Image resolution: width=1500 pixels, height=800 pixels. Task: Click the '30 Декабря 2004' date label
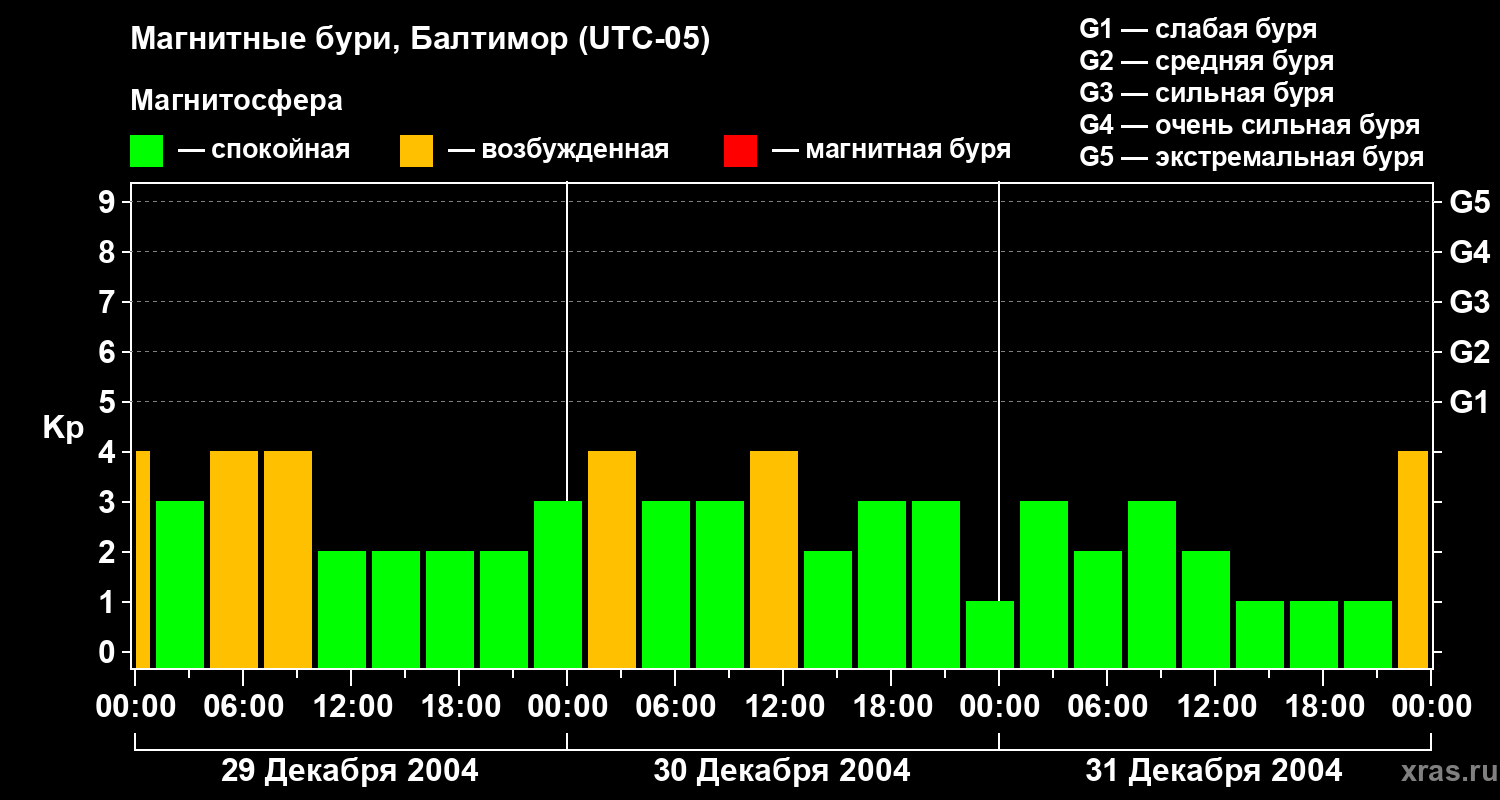point(782,771)
